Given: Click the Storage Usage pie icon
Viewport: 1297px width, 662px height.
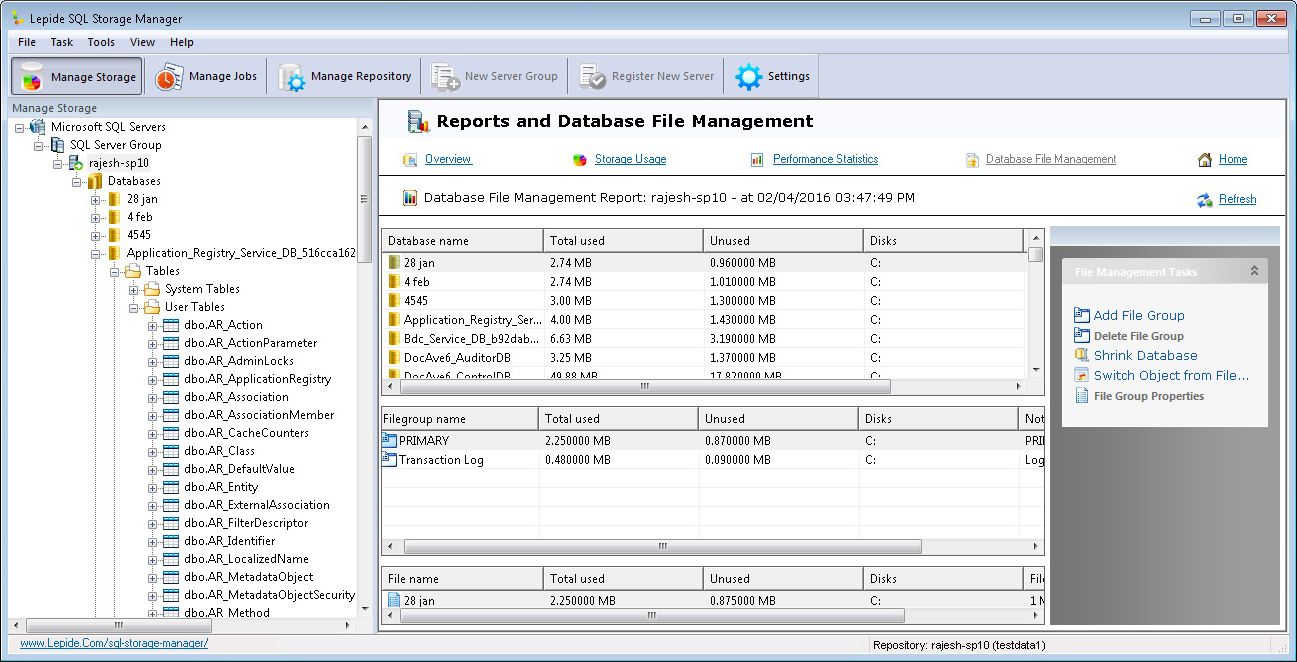Looking at the screenshot, I should tap(580, 160).
